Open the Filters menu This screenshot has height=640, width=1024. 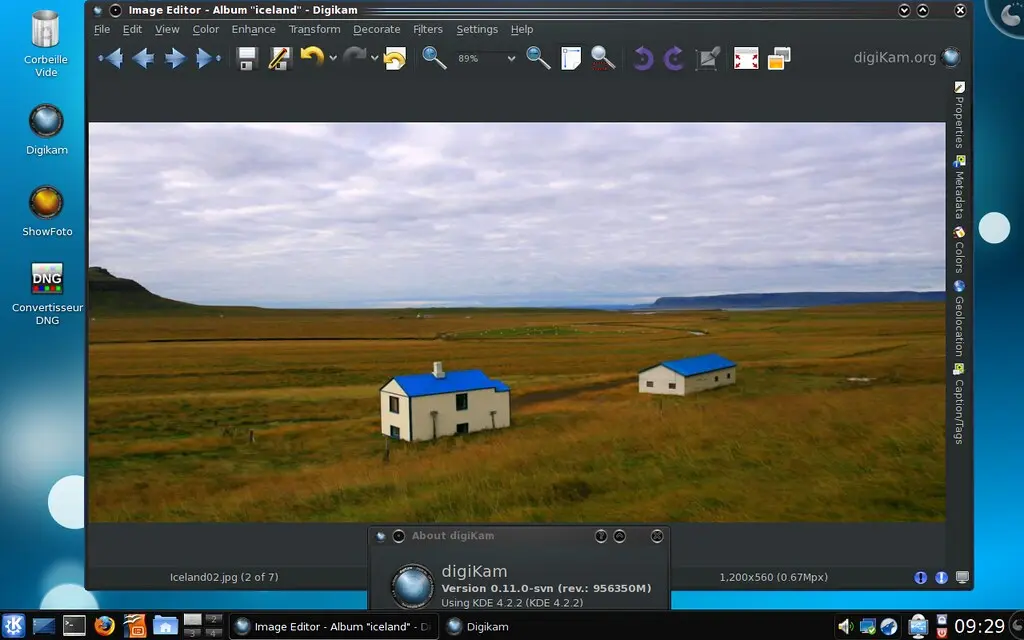point(428,30)
